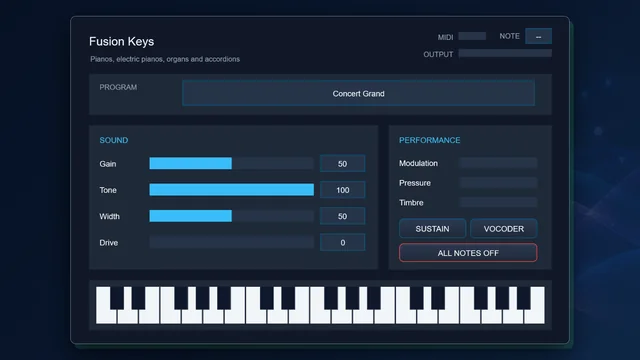Click the Pressure label
Viewport: 640px width, 360px height.
pyautogui.click(x=415, y=183)
